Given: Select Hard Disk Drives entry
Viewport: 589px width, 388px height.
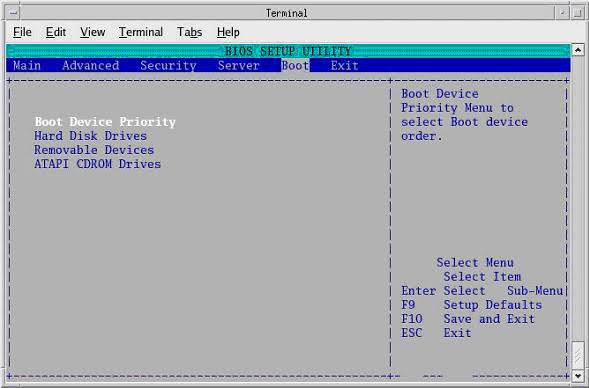Looking at the screenshot, I should (91, 136).
